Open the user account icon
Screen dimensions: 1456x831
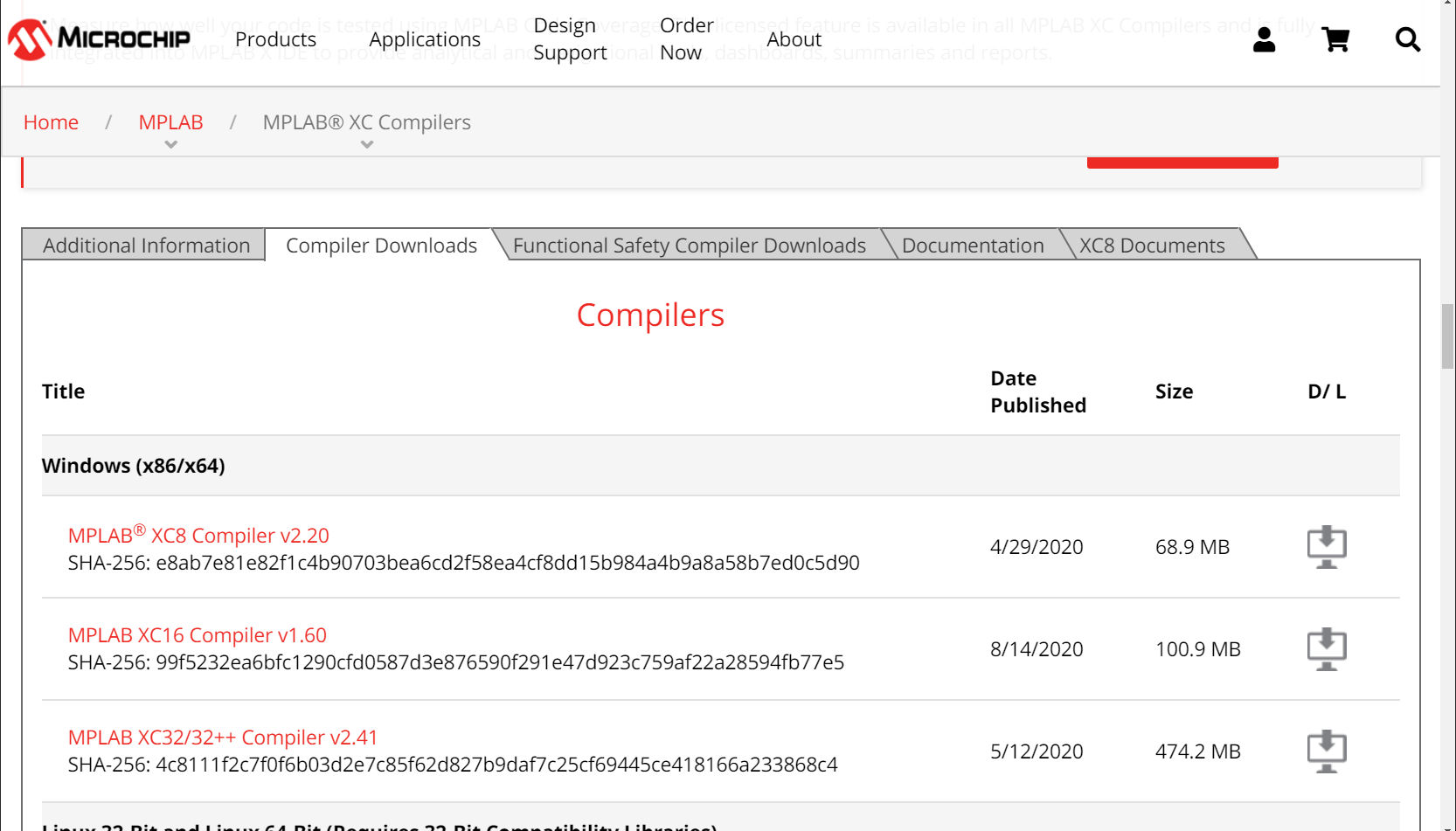click(x=1264, y=38)
